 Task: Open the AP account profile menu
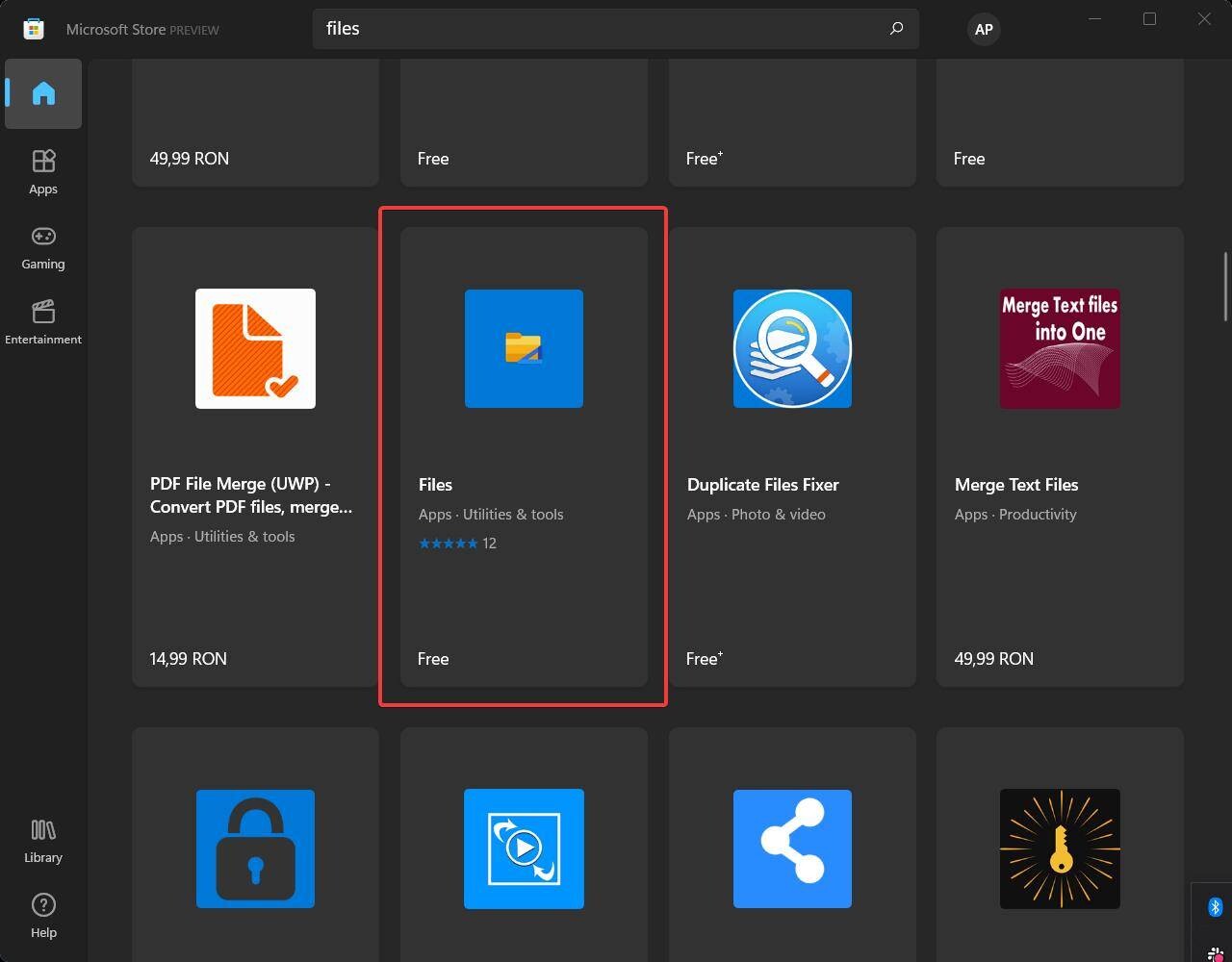(x=983, y=29)
